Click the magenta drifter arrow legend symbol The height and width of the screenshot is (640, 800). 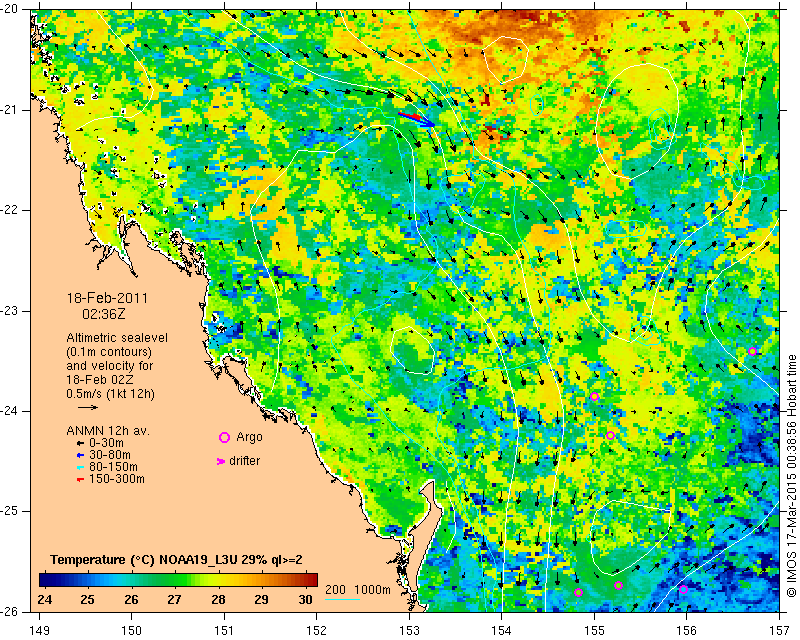(x=221, y=461)
